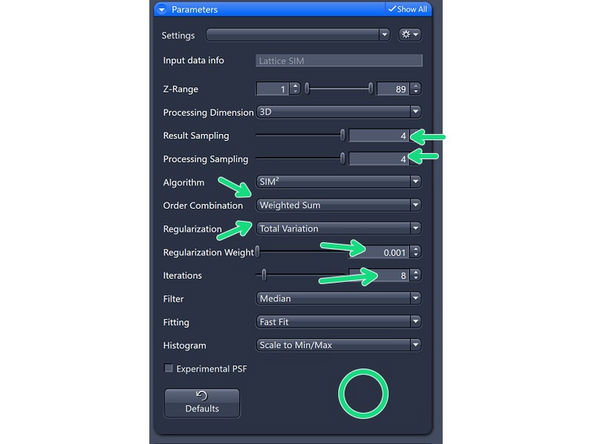Click the Result Sampling value field
Screen dimensions: 592x444
click(x=379, y=136)
